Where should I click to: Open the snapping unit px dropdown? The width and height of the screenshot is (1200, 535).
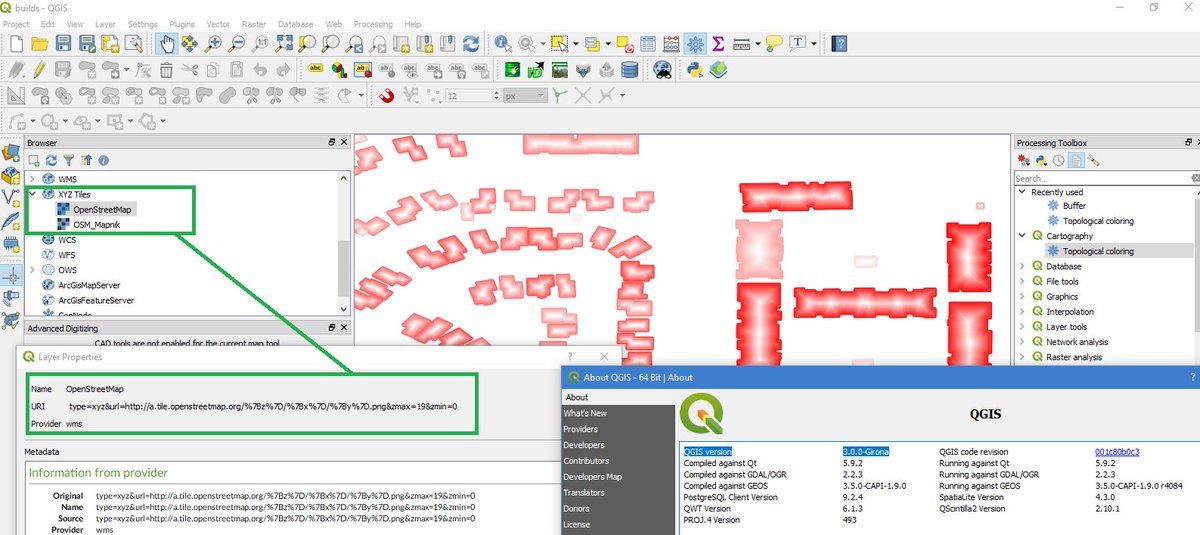pyautogui.click(x=524, y=96)
